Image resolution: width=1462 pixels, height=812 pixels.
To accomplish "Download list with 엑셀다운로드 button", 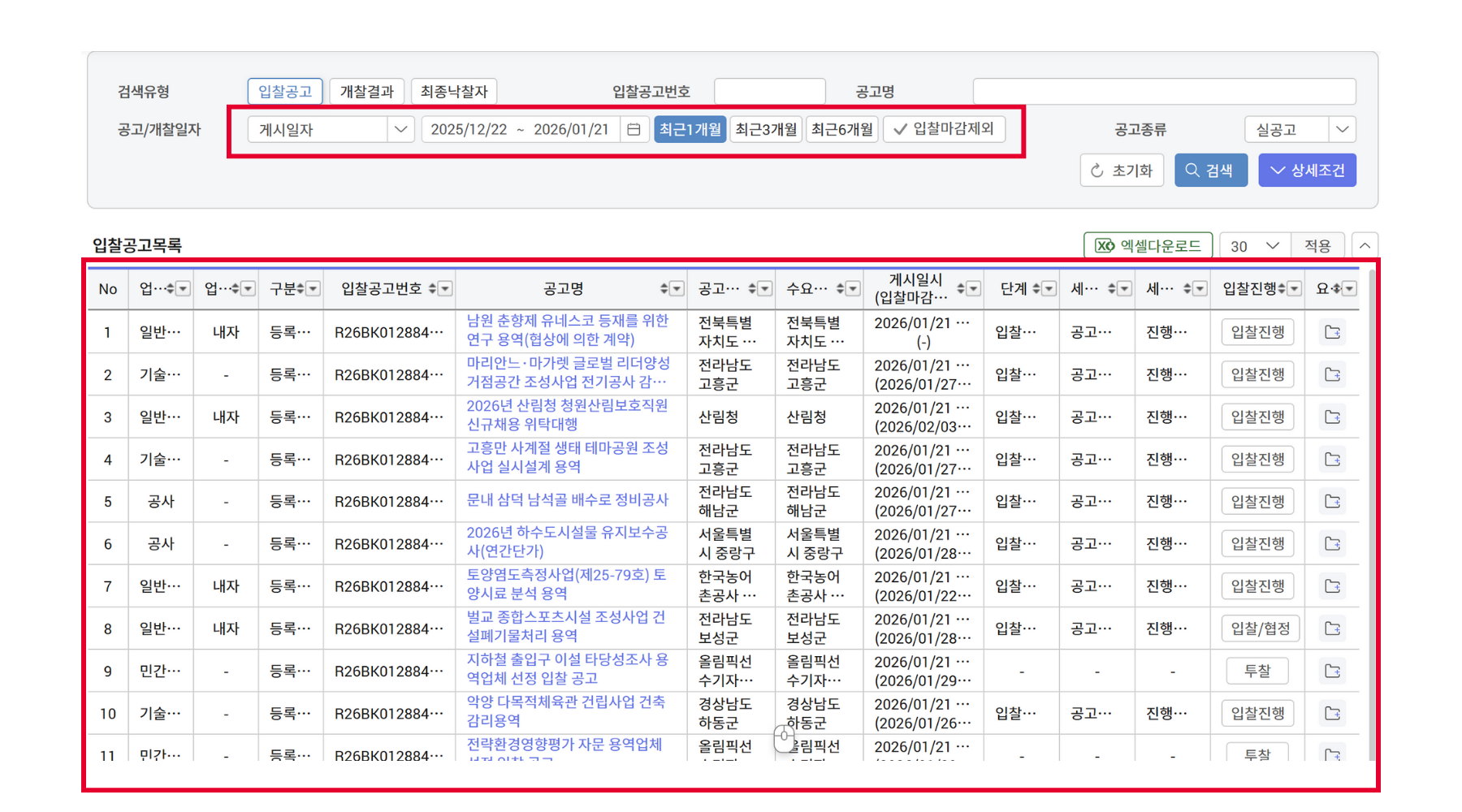I will pyautogui.click(x=1148, y=246).
